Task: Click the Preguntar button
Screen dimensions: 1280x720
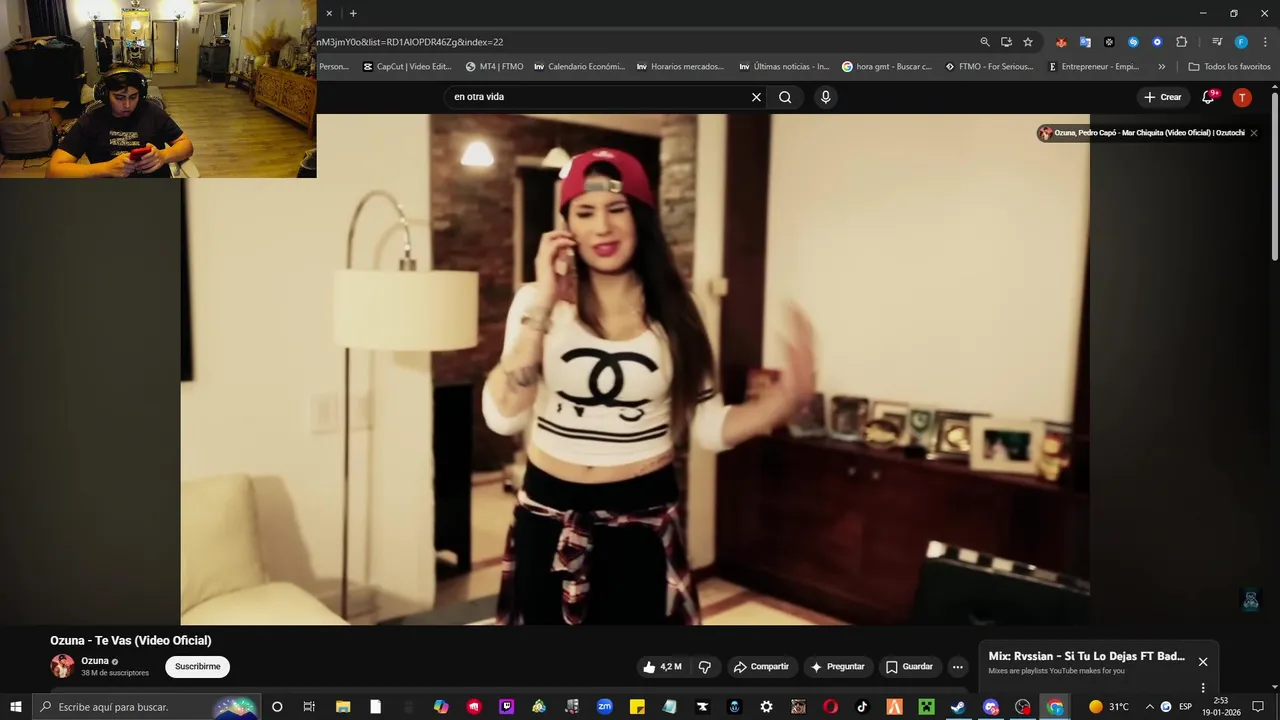Action: (837, 667)
